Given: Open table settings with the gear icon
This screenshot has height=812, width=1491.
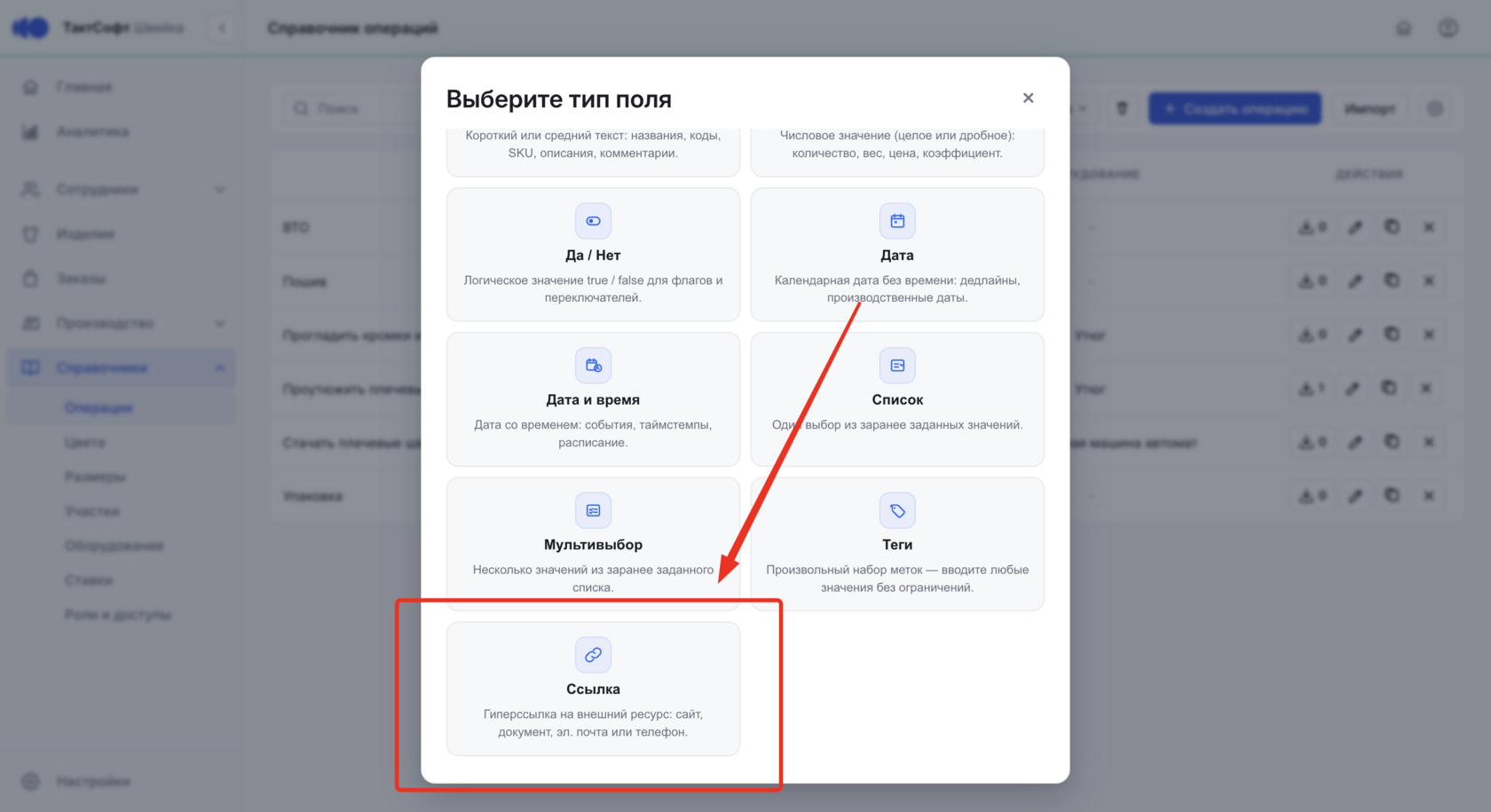Looking at the screenshot, I should (x=1435, y=108).
